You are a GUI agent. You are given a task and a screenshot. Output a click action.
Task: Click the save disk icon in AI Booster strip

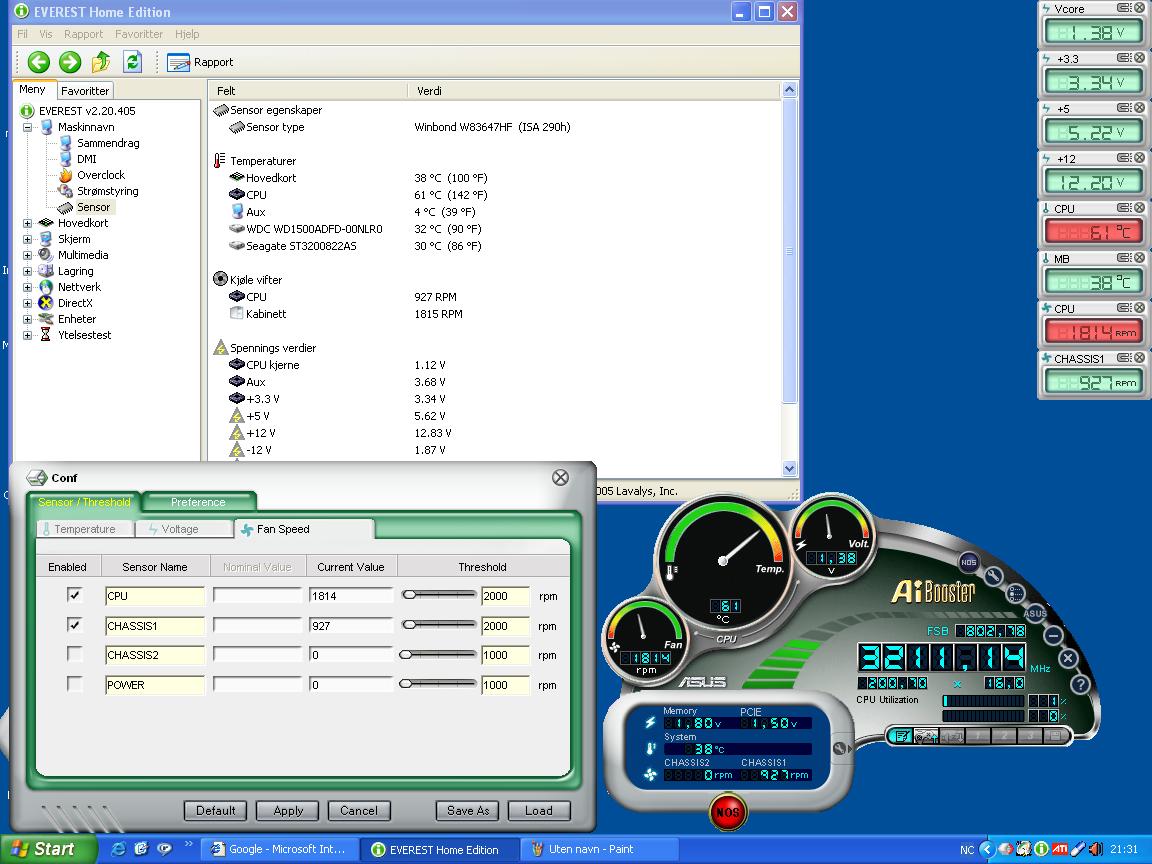[1056, 735]
